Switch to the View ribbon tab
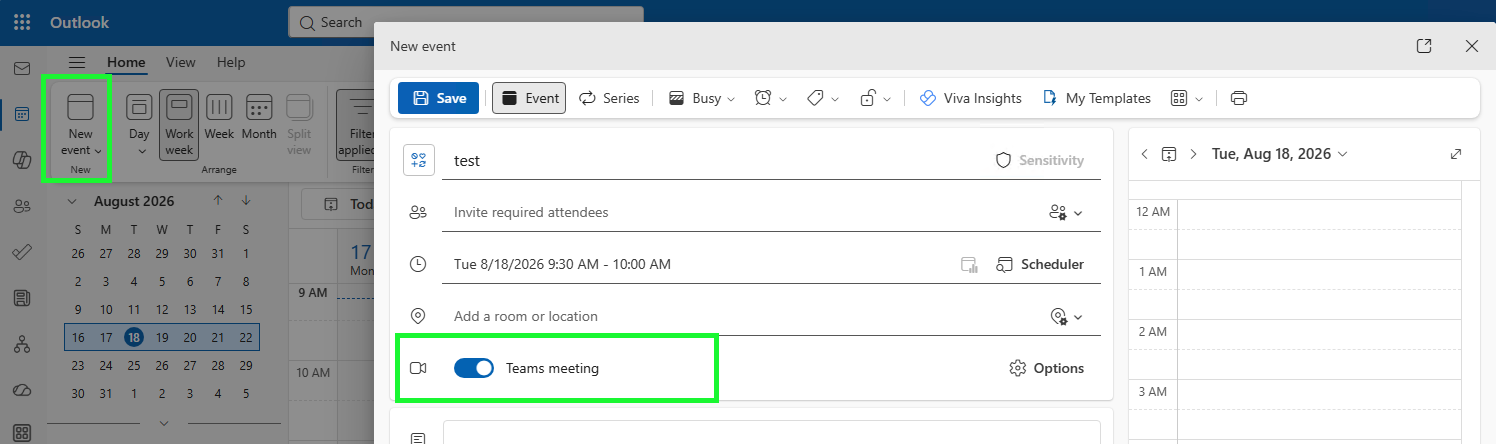1496x444 pixels. (181, 62)
